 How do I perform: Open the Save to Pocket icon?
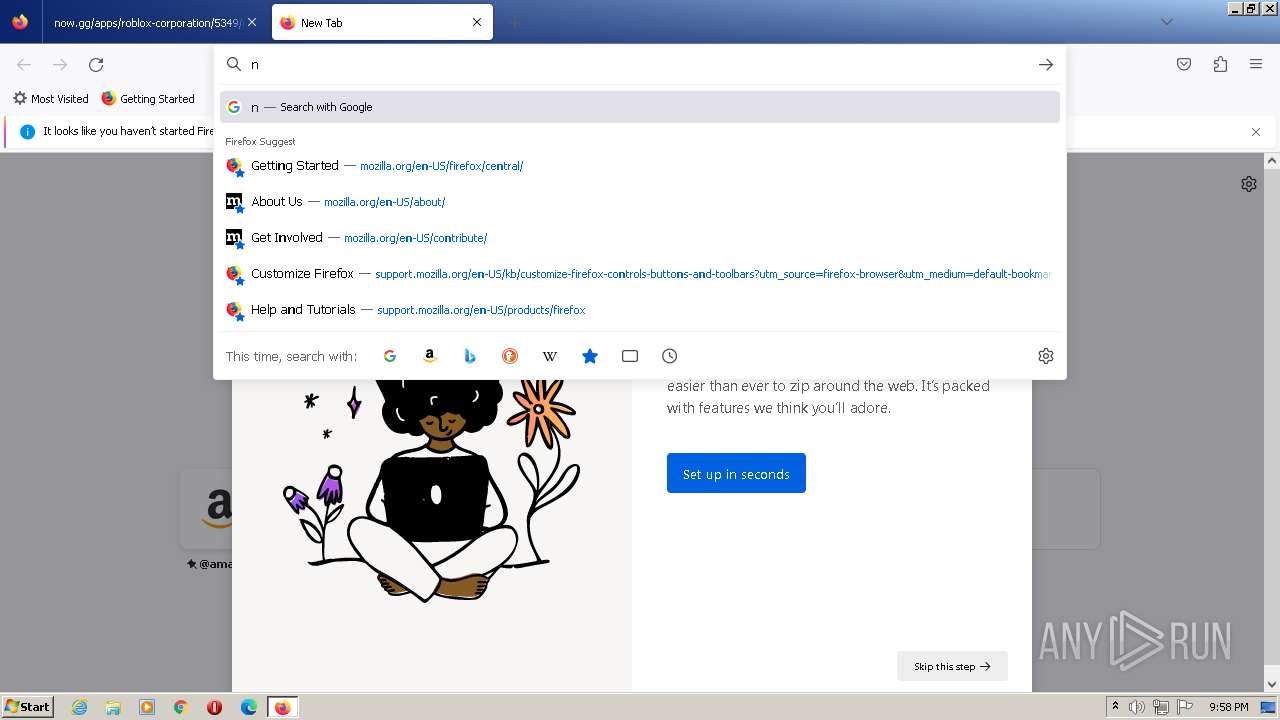point(1184,64)
